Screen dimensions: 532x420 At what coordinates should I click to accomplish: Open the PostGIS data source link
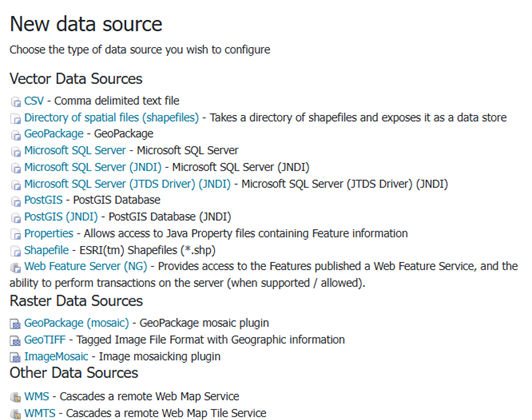(43, 200)
